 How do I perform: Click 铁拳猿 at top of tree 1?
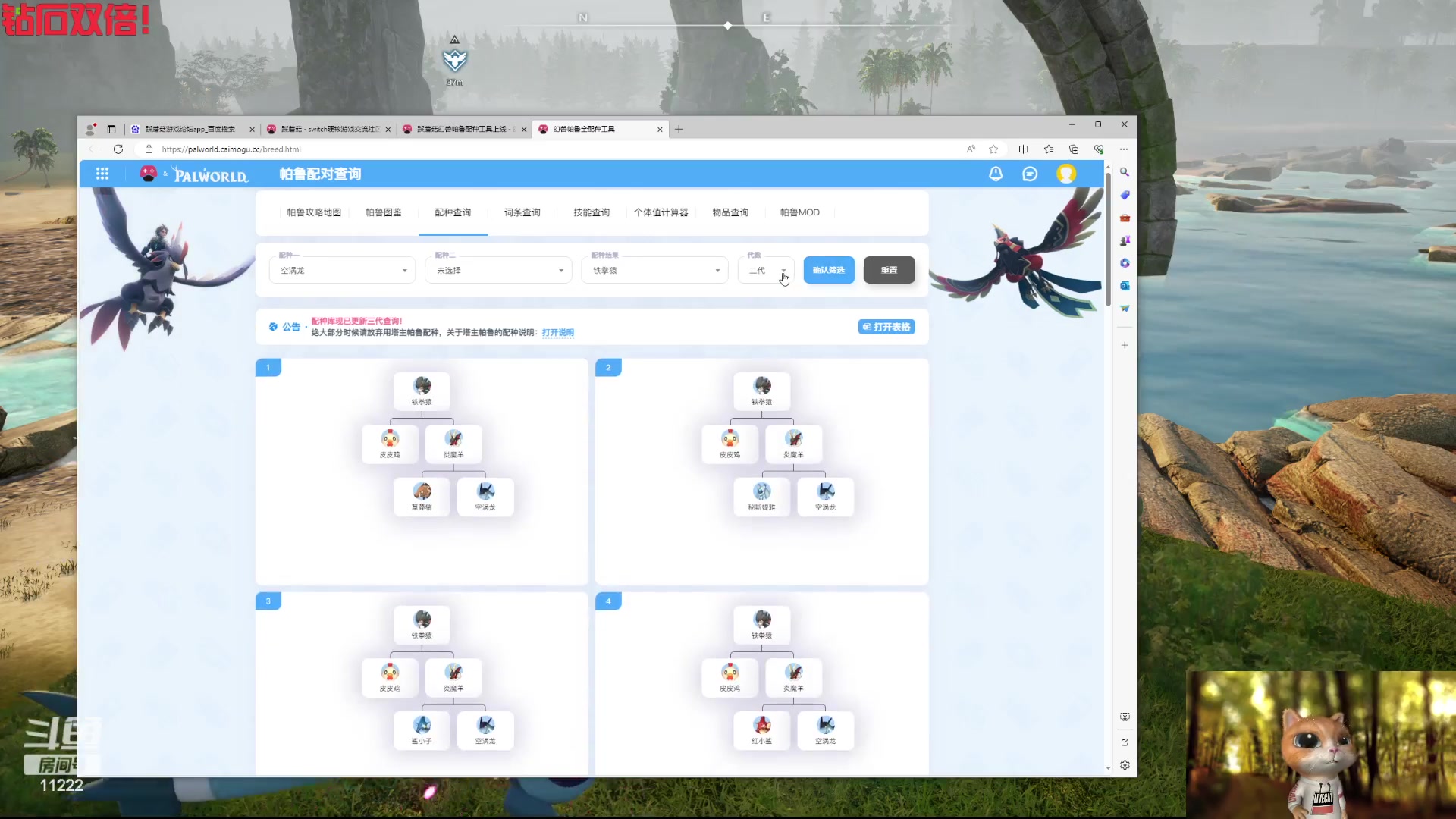(422, 391)
